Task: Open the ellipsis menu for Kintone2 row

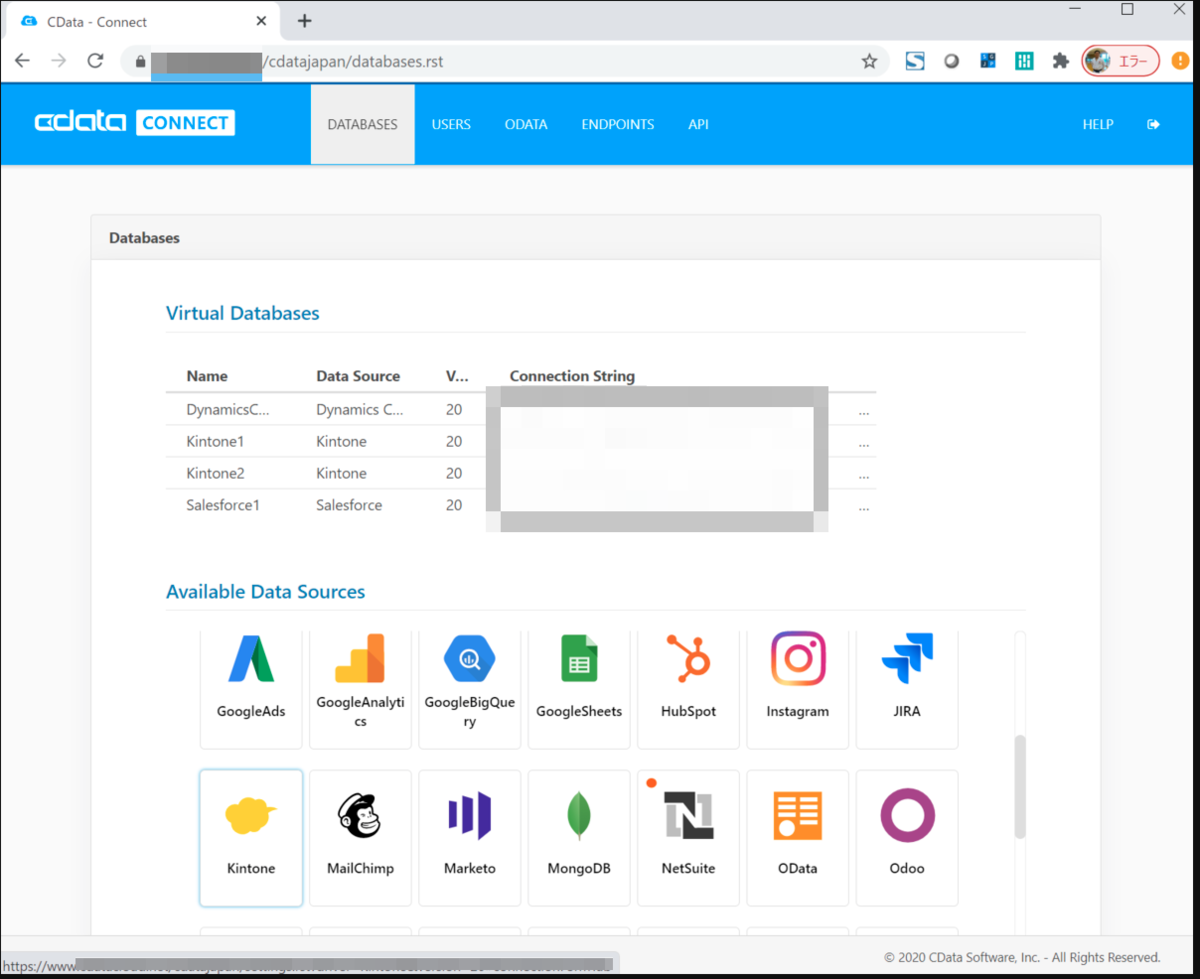Action: [864, 475]
